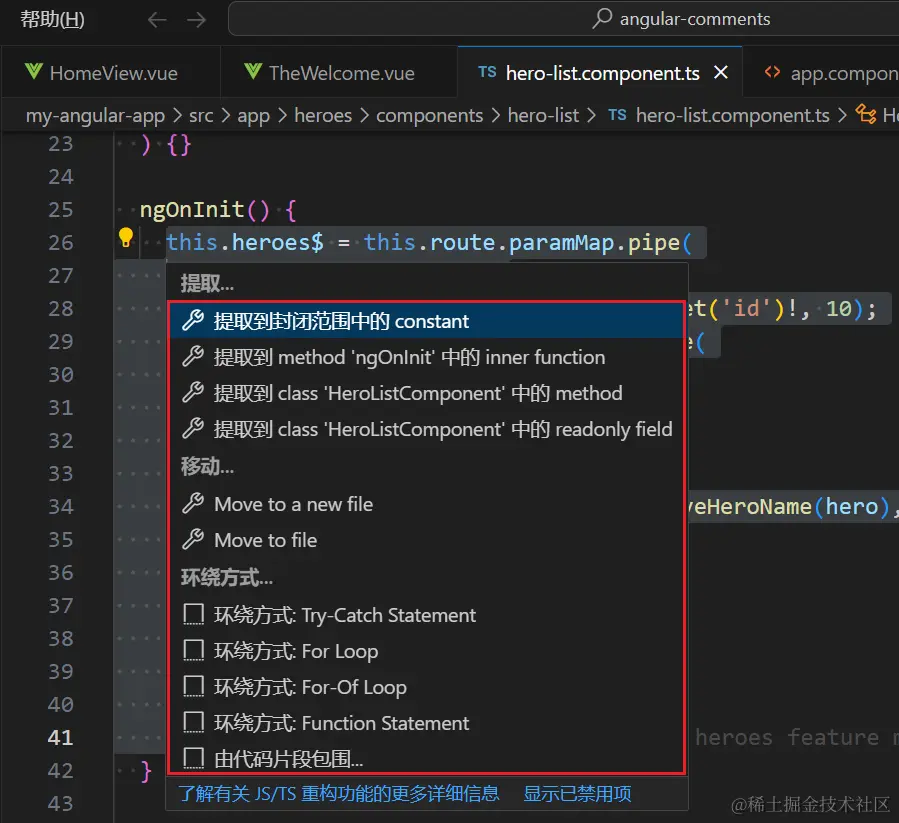Image resolution: width=899 pixels, height=823 pixels.
Task: Click line number 23
Action: (61, 143)
